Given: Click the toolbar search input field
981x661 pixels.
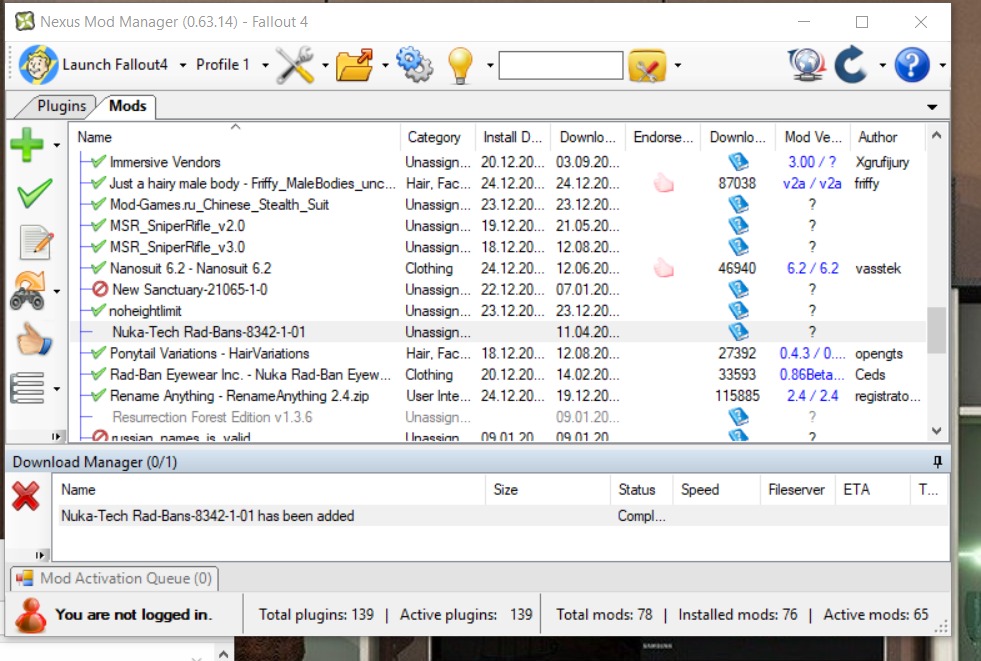Looking at the screenshot, I should pyautogui.click(x=561, y=65).
